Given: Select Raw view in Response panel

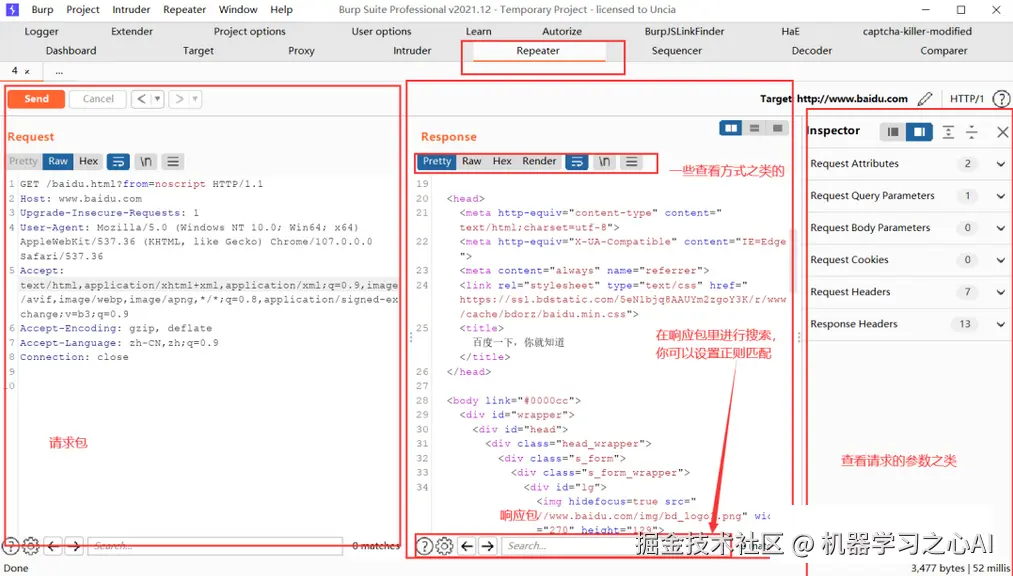Looking at the screenshot, I should 472,161.
